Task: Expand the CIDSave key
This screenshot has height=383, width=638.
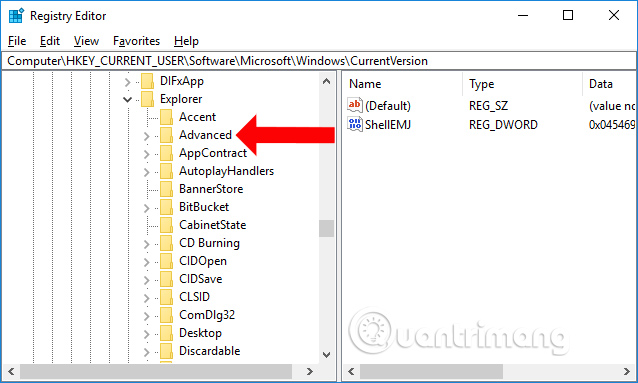Action: point(146,280)
